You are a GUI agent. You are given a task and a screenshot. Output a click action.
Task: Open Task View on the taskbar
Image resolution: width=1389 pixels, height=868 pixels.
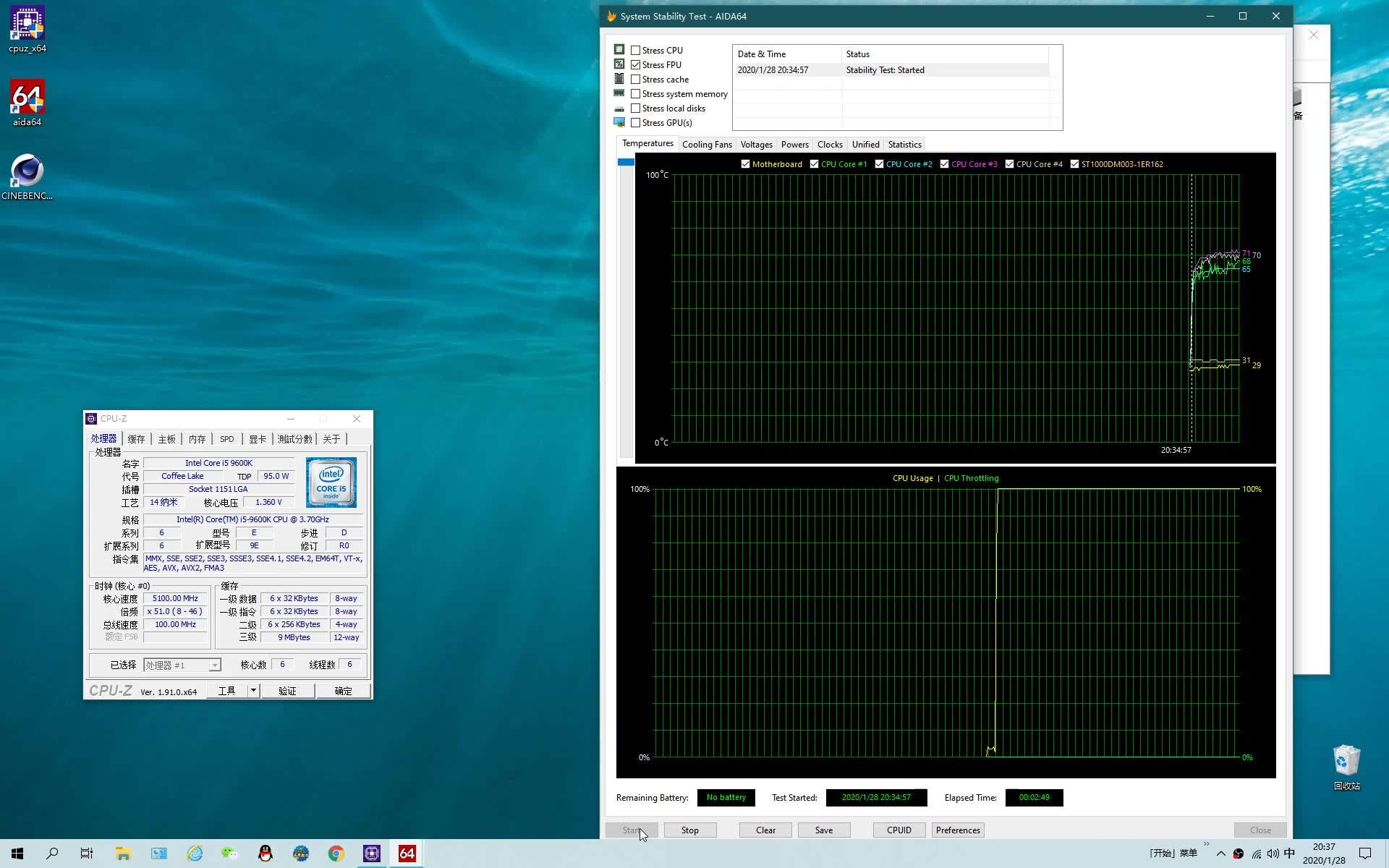click(87, 854)
